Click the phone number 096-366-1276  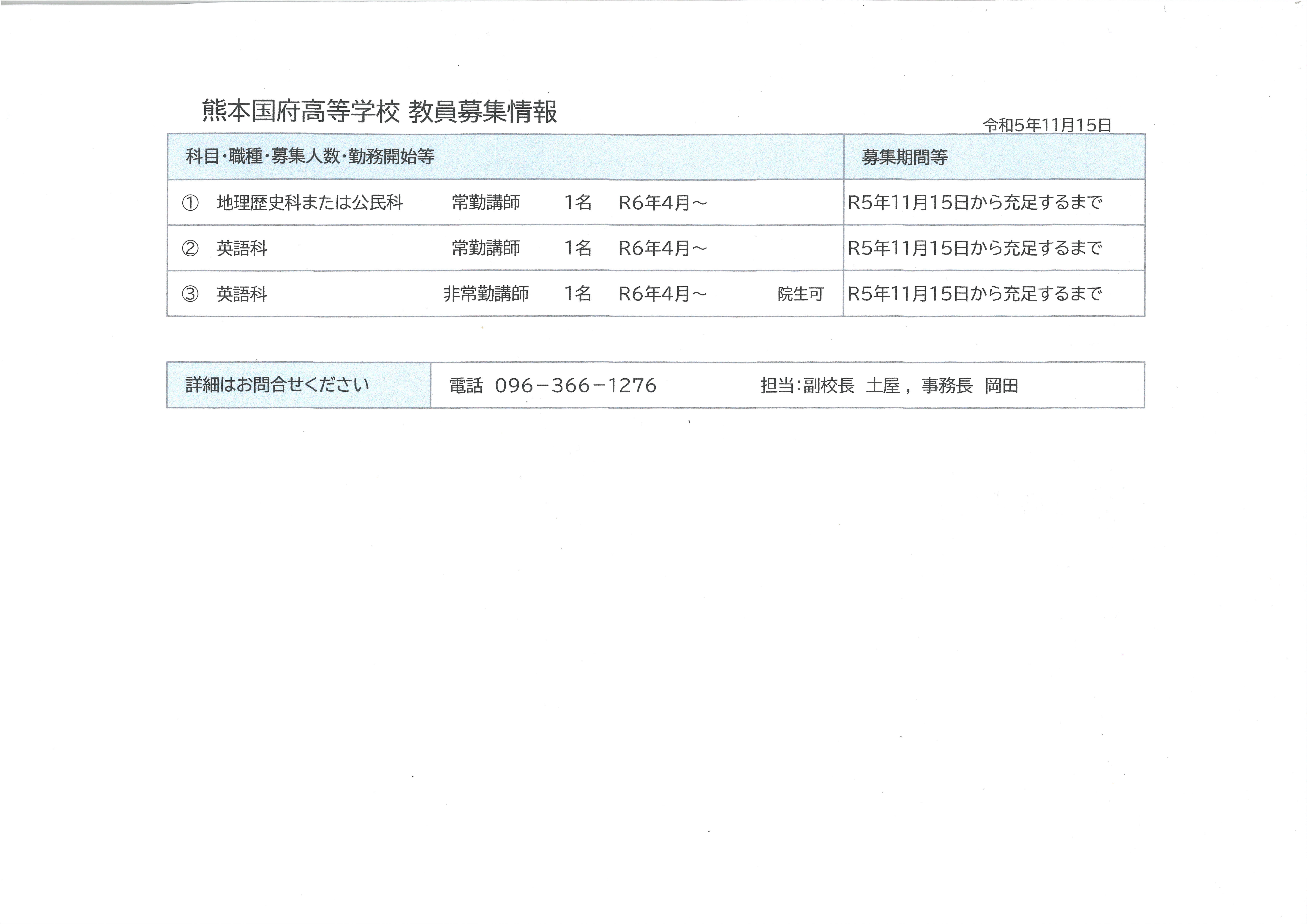[576, 386]
